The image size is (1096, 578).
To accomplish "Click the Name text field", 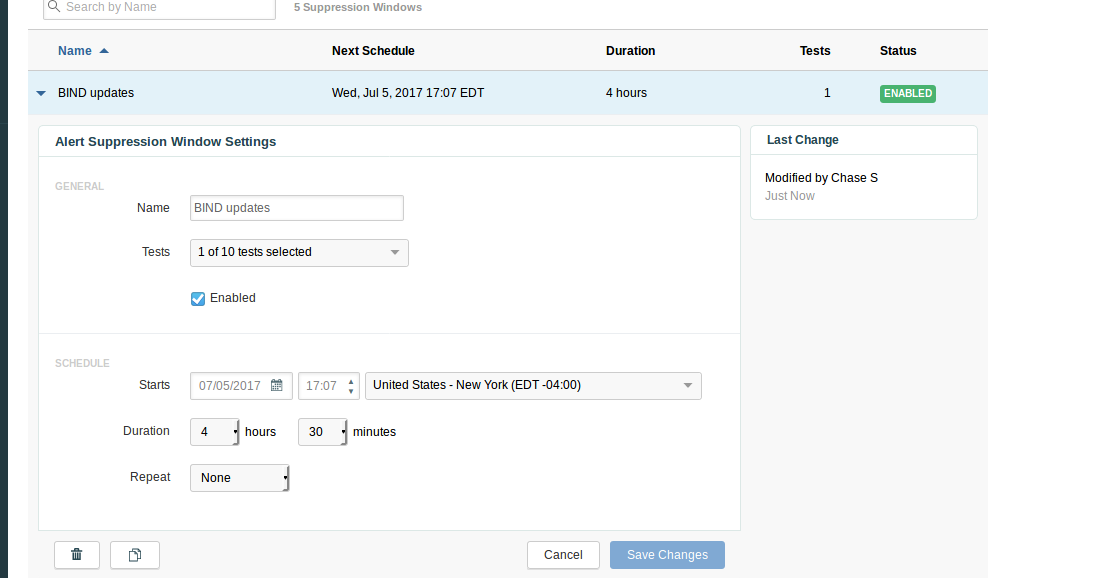I will coord(296,208).
